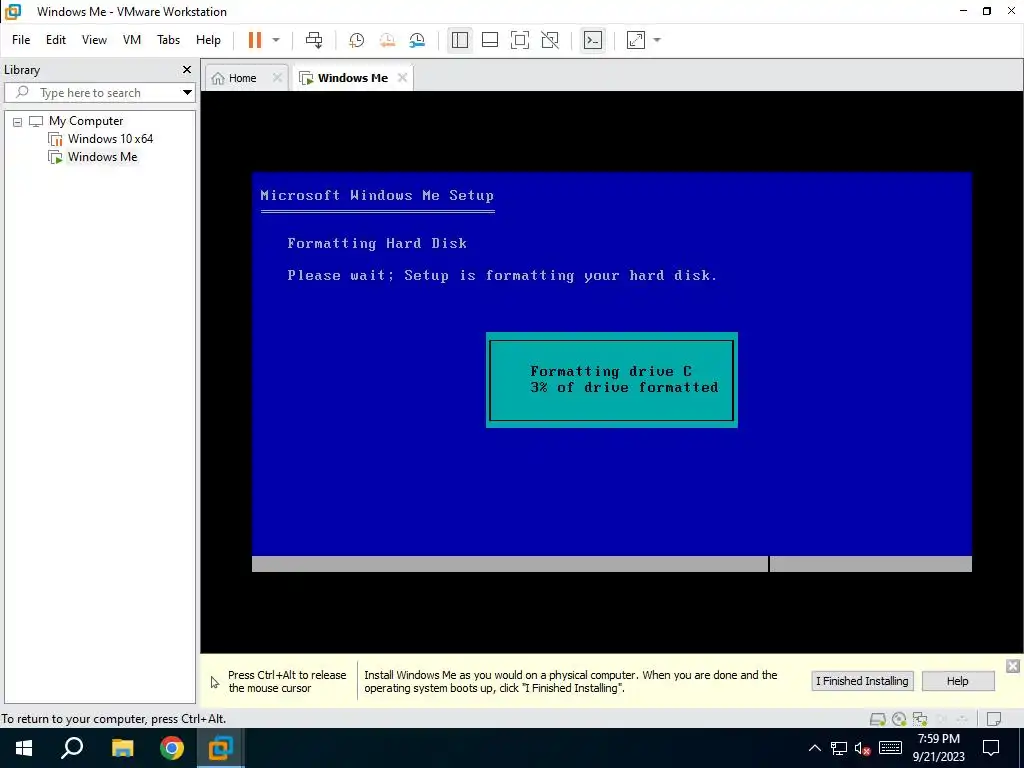Open the touch keyboard tray icon

coord(890,748)
